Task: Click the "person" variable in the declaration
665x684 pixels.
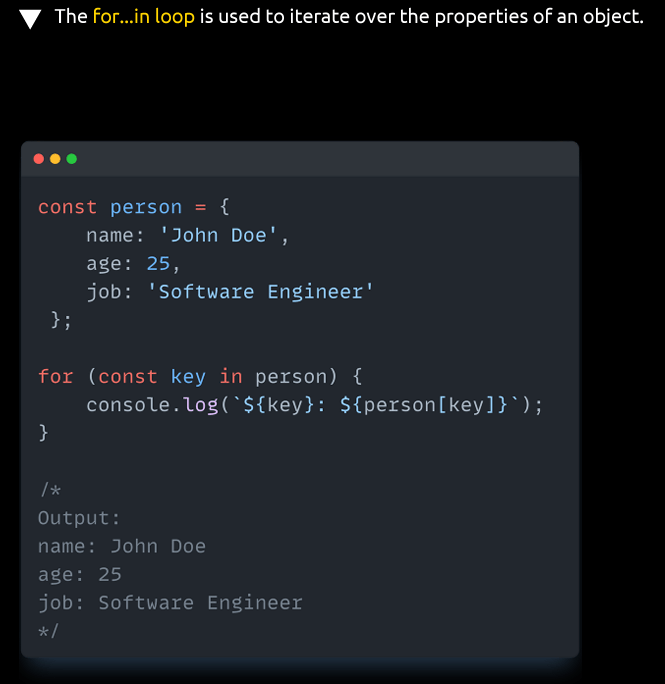Action: pos(146,207)
